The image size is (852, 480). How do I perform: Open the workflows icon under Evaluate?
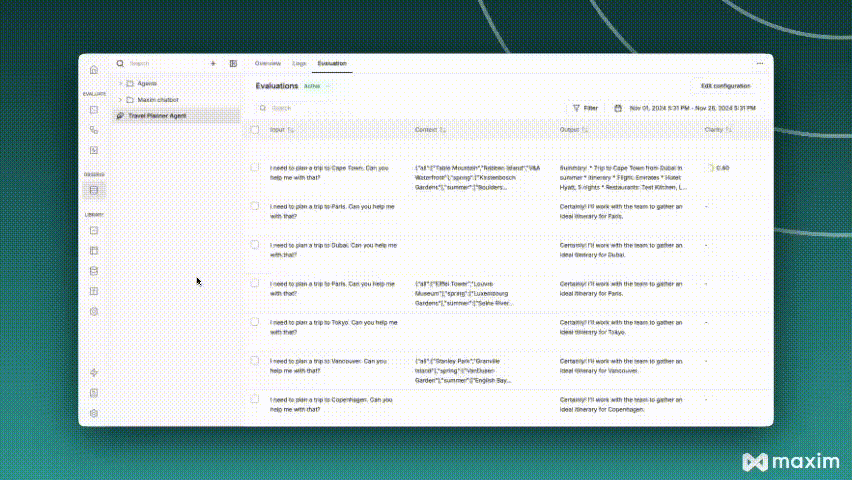(94, 130)
